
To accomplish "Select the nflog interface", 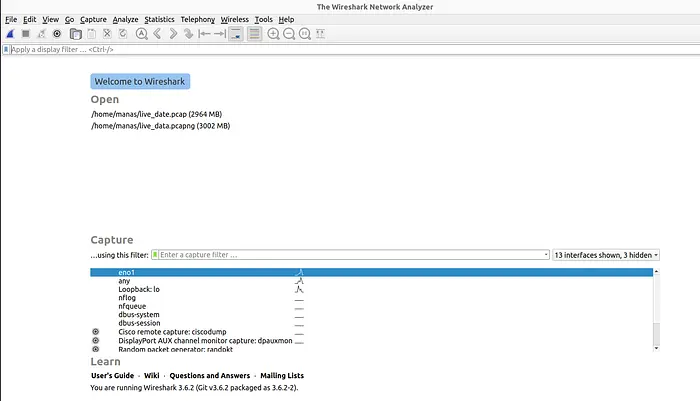I will (371, 298).
